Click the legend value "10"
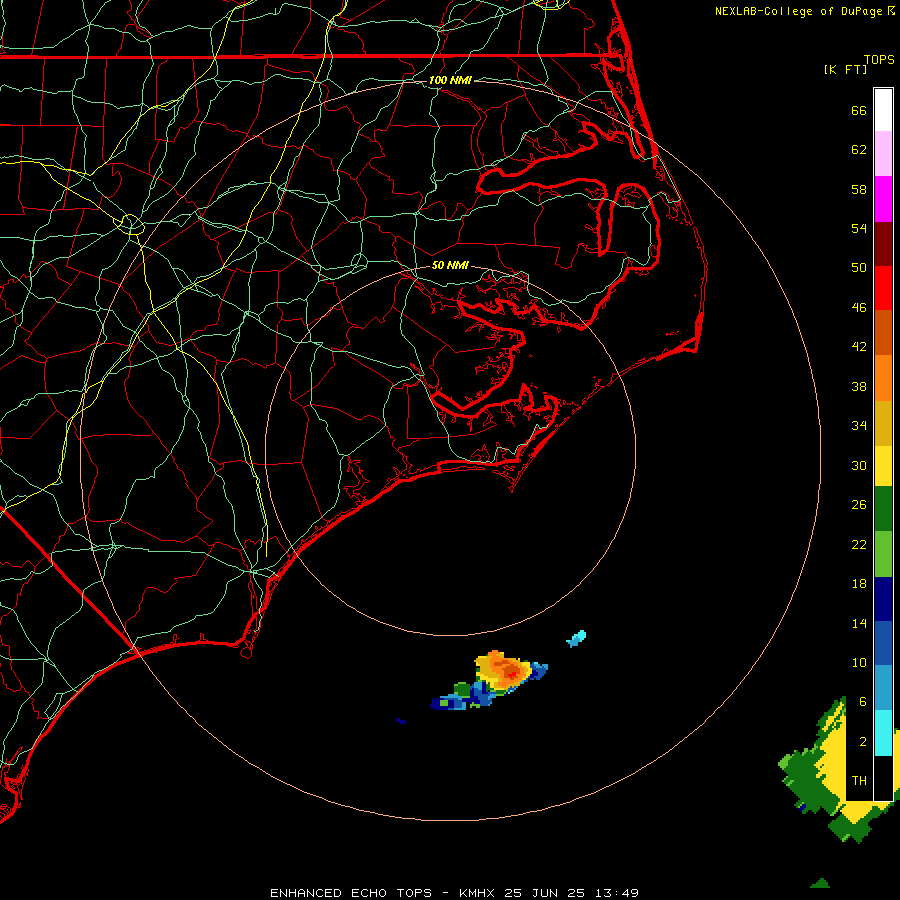Screen dimensions: 900x900 coord(859,663)
